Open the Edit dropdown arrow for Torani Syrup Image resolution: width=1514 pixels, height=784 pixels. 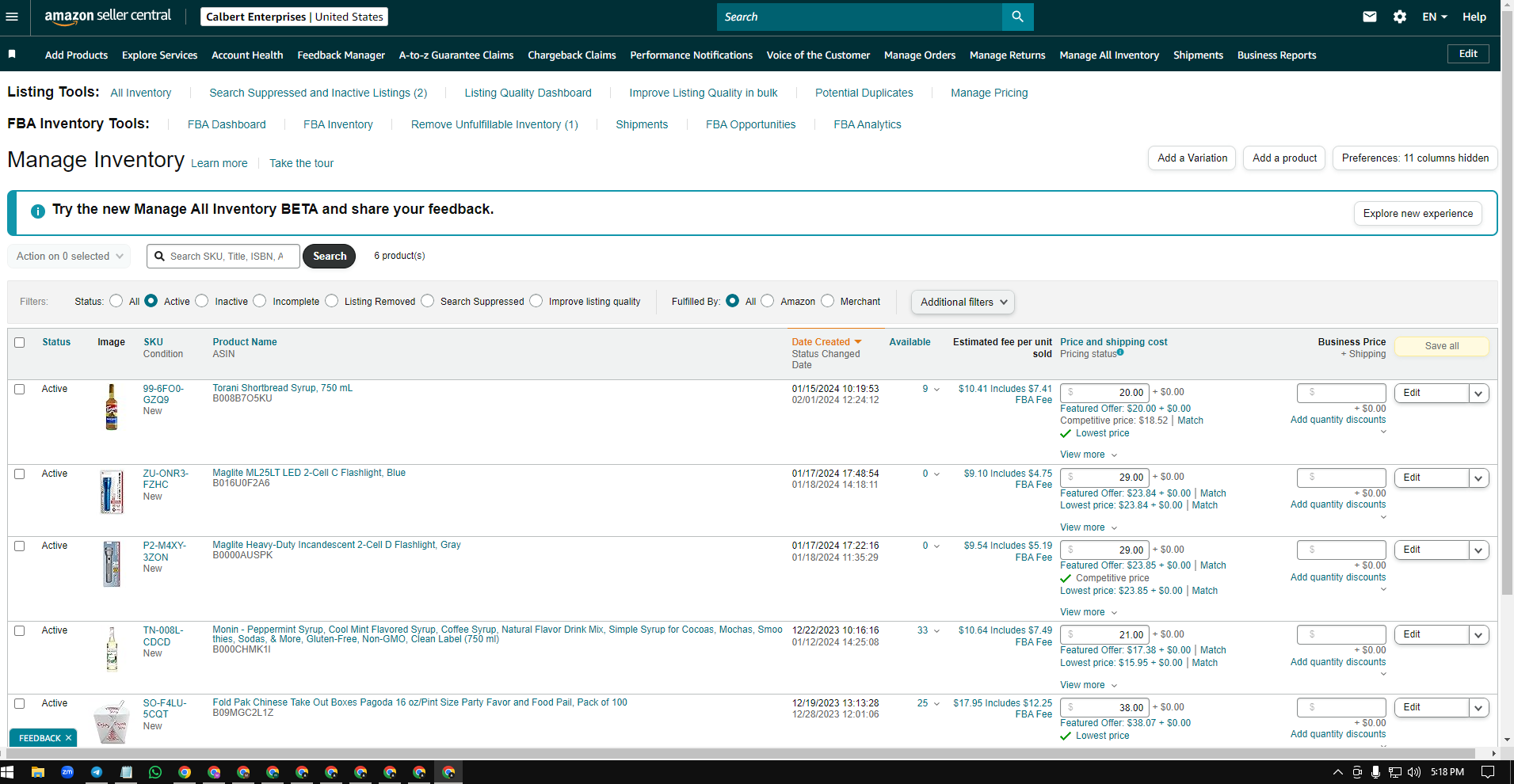(x=1478, y=394)
